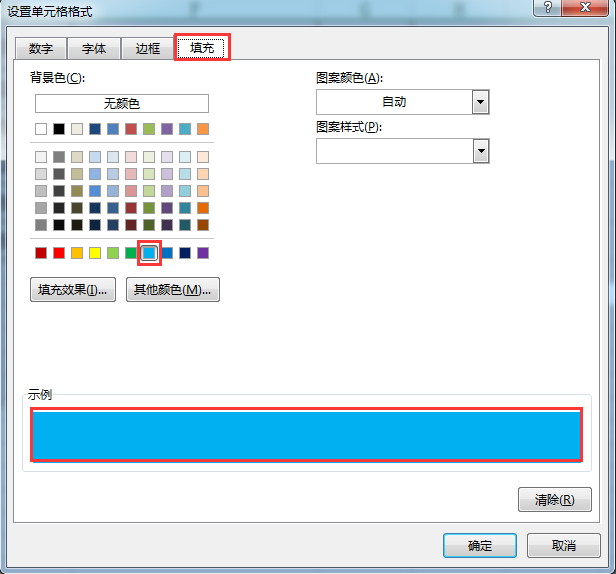Cancel the dialog with 取消

click(x=564, y=545)
